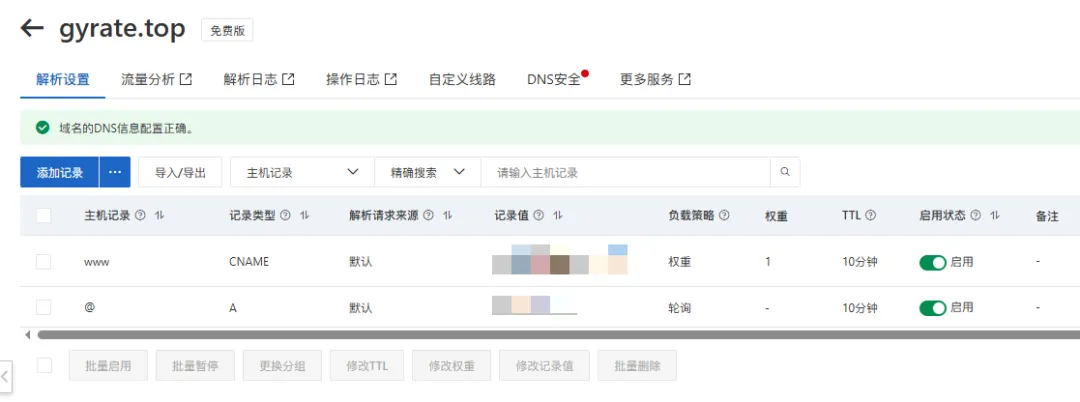Check the select-all checkbox in table header
This screenshot has height=402, width=1080.
pos(43,215)
